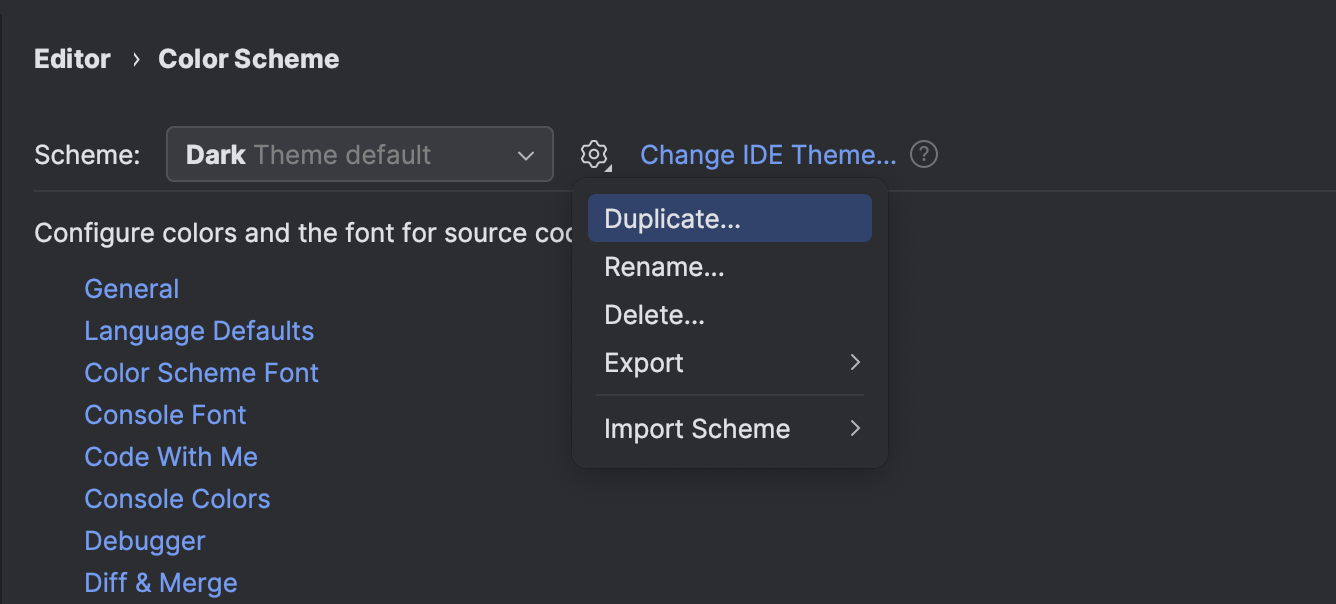The height and width of the screenshot is (604, 1336).
Task: Open scheme actions with the gear icon
Action: pyautogui.click(x=594, y=154)
